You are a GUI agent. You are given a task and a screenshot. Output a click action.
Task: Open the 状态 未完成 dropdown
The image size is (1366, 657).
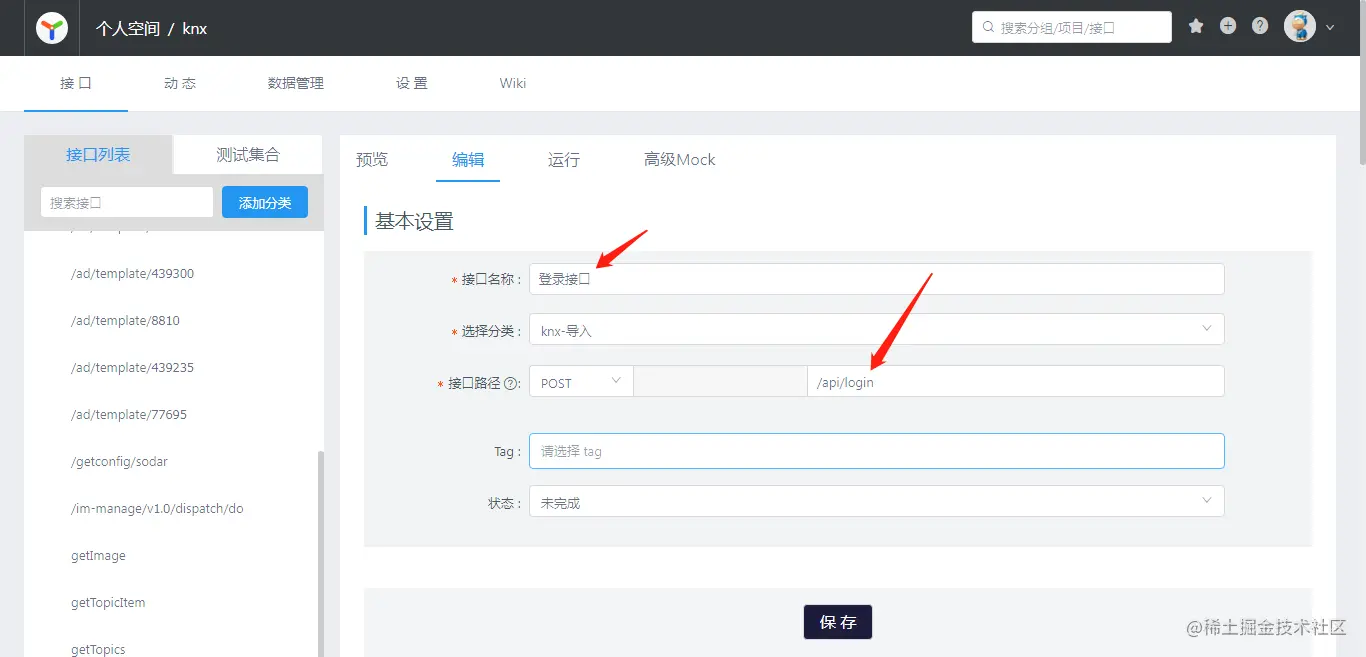pos(877,502)
